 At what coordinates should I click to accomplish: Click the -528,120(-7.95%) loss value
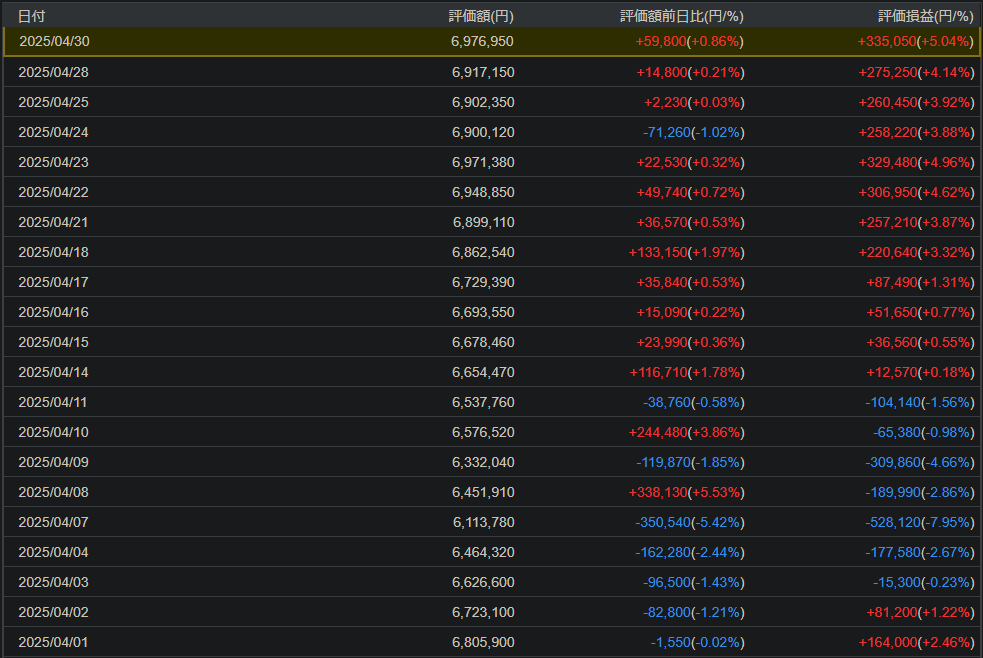click(x=920, y=522)
